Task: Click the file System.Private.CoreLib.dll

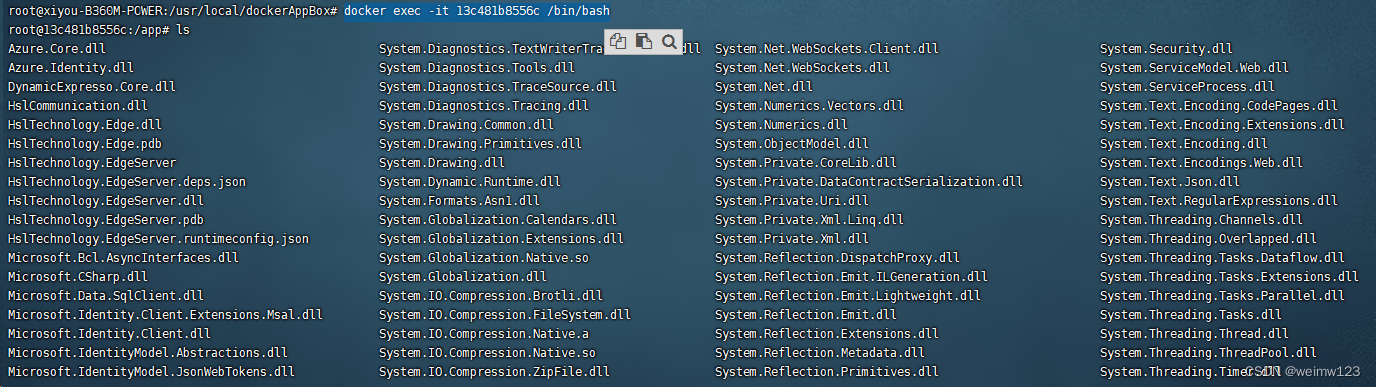Action: (x=806, y=162)
